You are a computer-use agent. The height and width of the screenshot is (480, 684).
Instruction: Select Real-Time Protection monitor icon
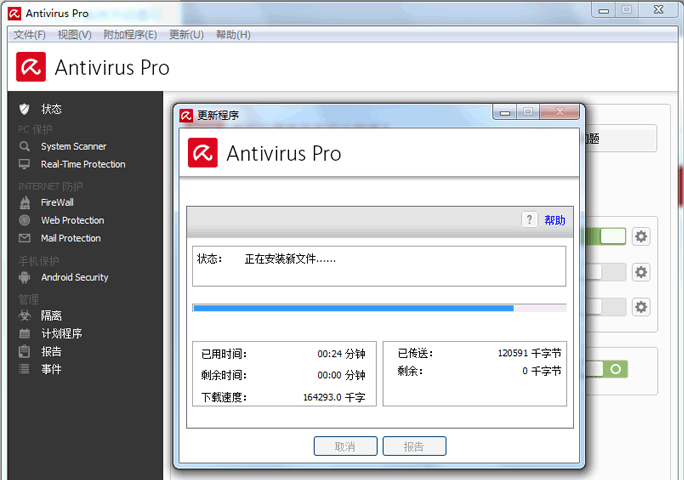point(24,164)
